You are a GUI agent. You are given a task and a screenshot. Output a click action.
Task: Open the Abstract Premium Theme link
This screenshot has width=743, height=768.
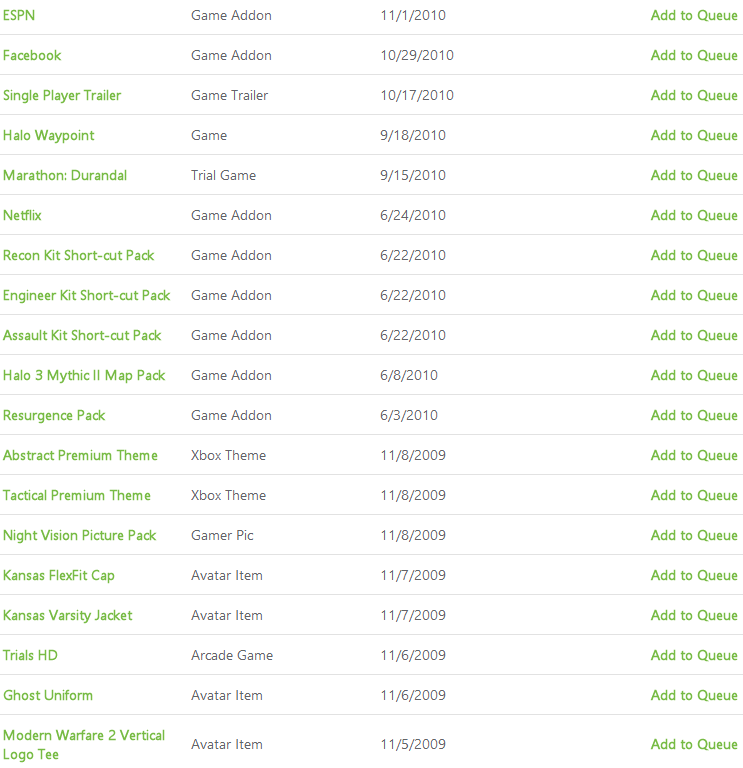[x=80, y=456]
